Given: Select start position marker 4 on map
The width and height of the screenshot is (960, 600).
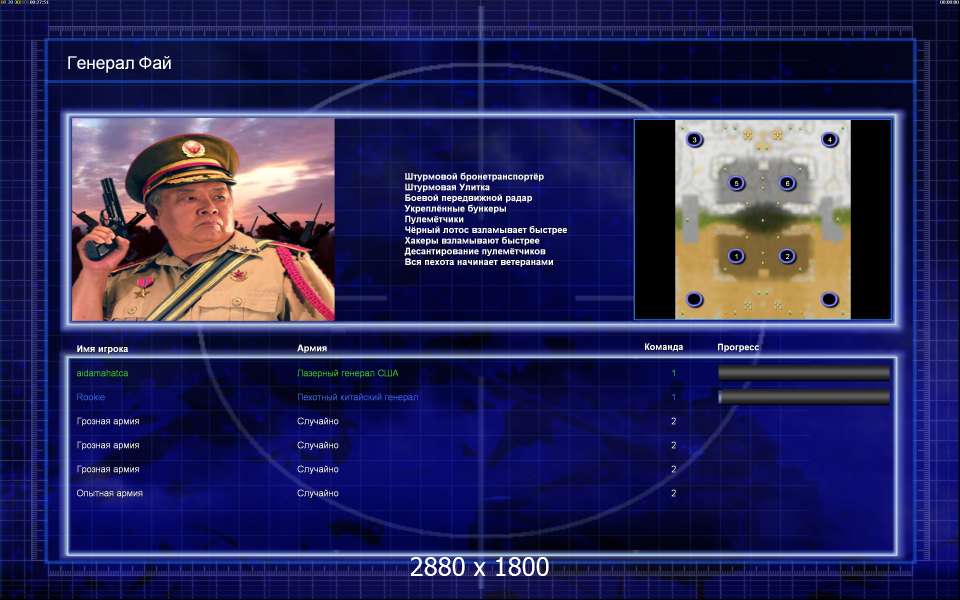Looking at the screenshot, I should [830, 140].
